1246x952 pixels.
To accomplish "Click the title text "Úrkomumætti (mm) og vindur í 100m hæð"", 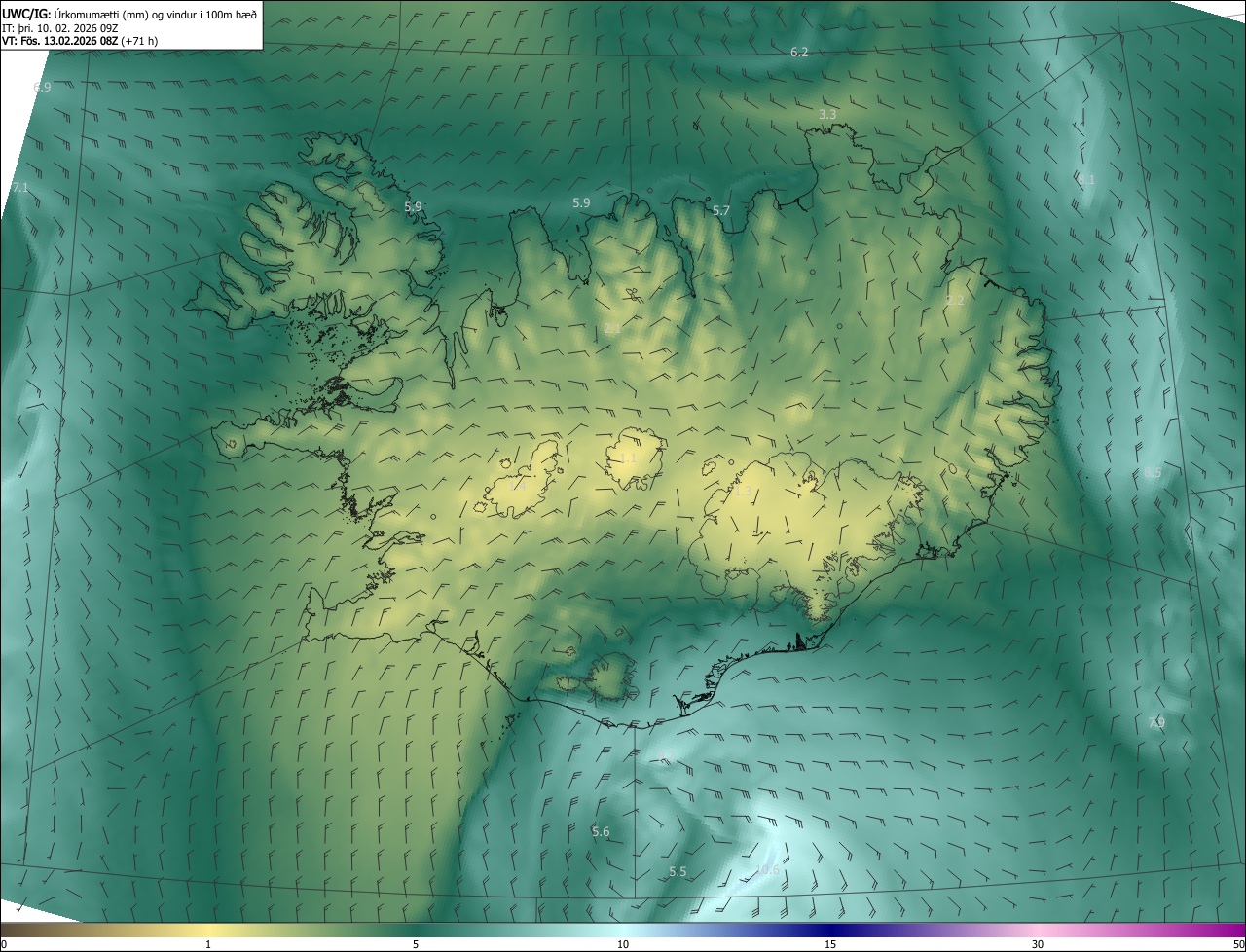I will point(156,13).
